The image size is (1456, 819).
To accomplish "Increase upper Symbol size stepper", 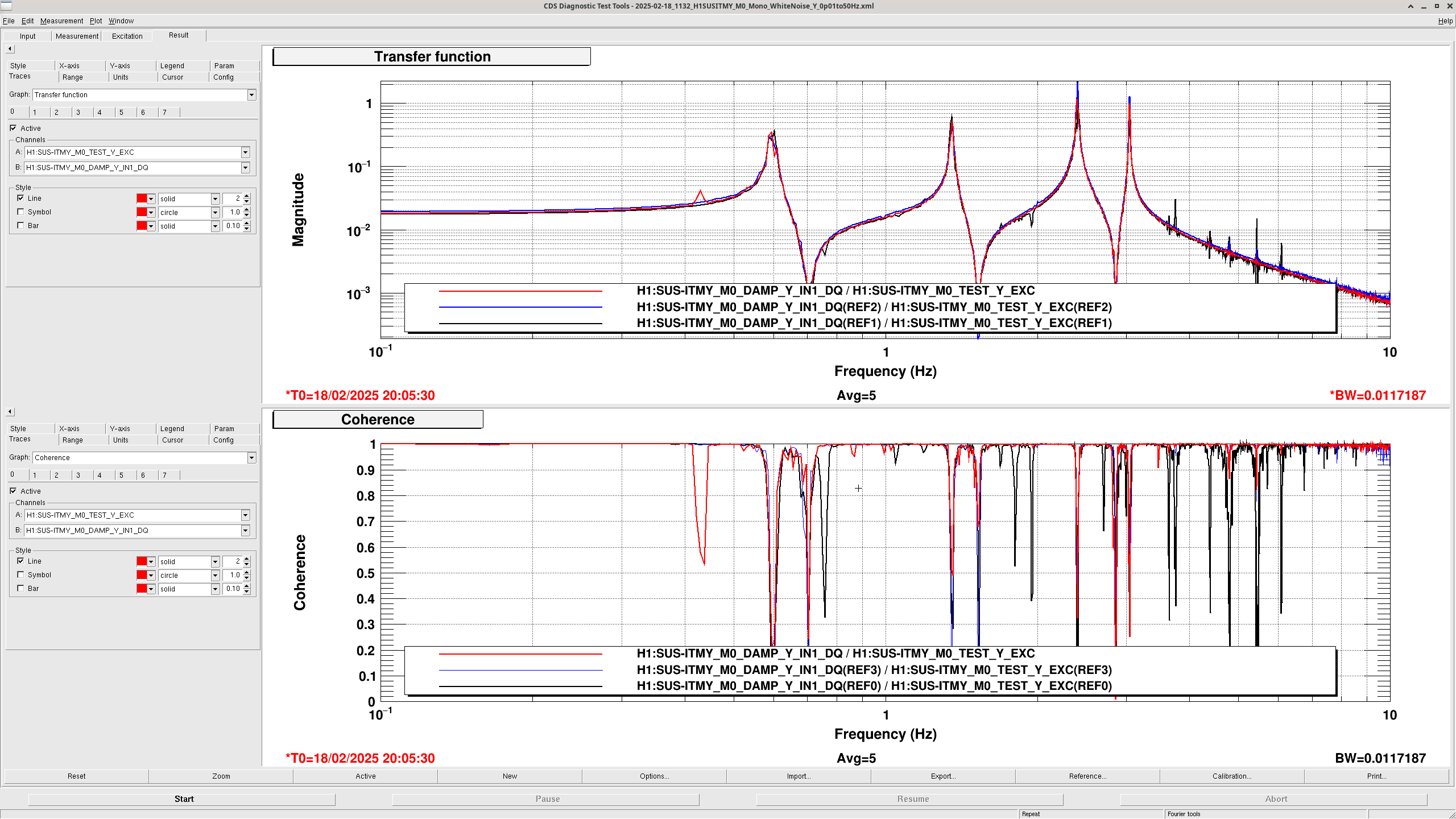I will coord(247,210).
